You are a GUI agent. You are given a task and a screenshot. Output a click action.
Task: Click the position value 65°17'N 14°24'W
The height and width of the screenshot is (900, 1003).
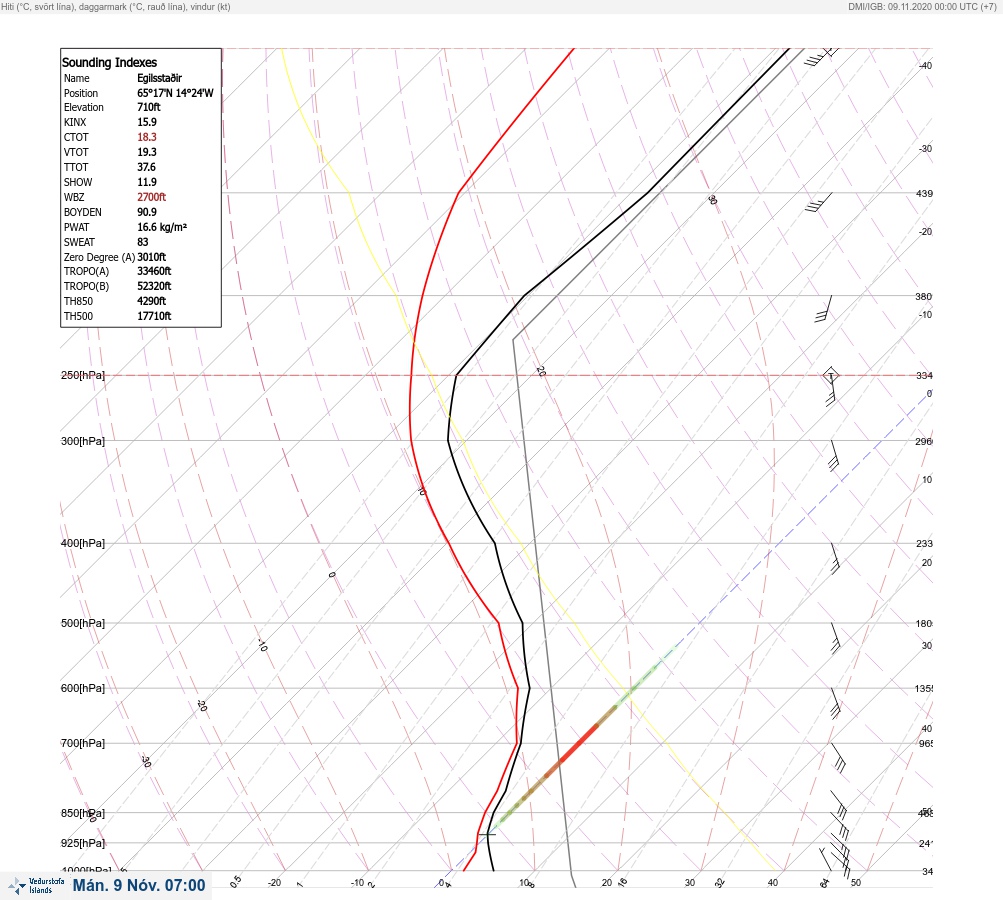tap(175, 93)
